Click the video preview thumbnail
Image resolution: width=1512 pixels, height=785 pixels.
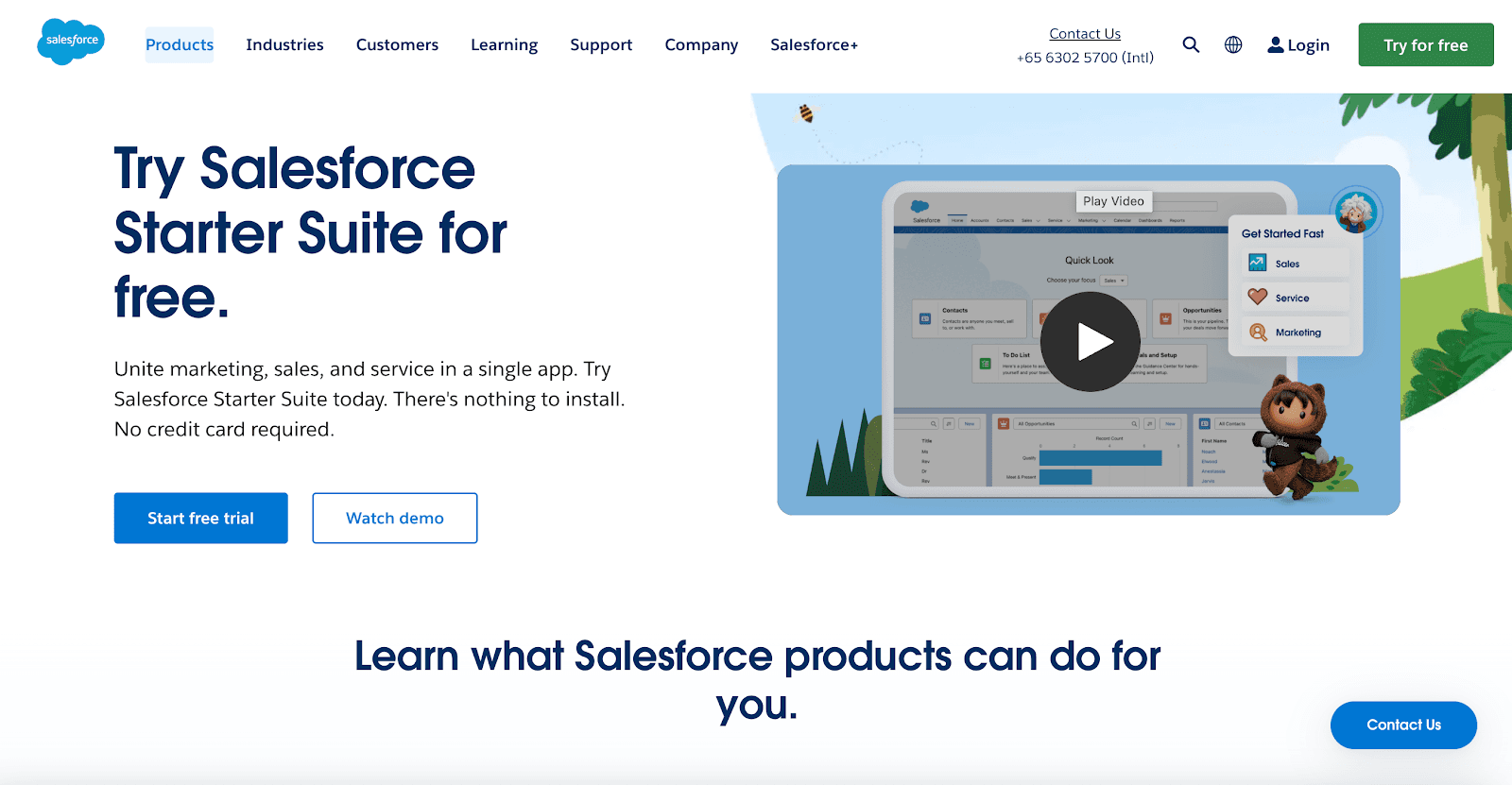(x=1089, y=340)
